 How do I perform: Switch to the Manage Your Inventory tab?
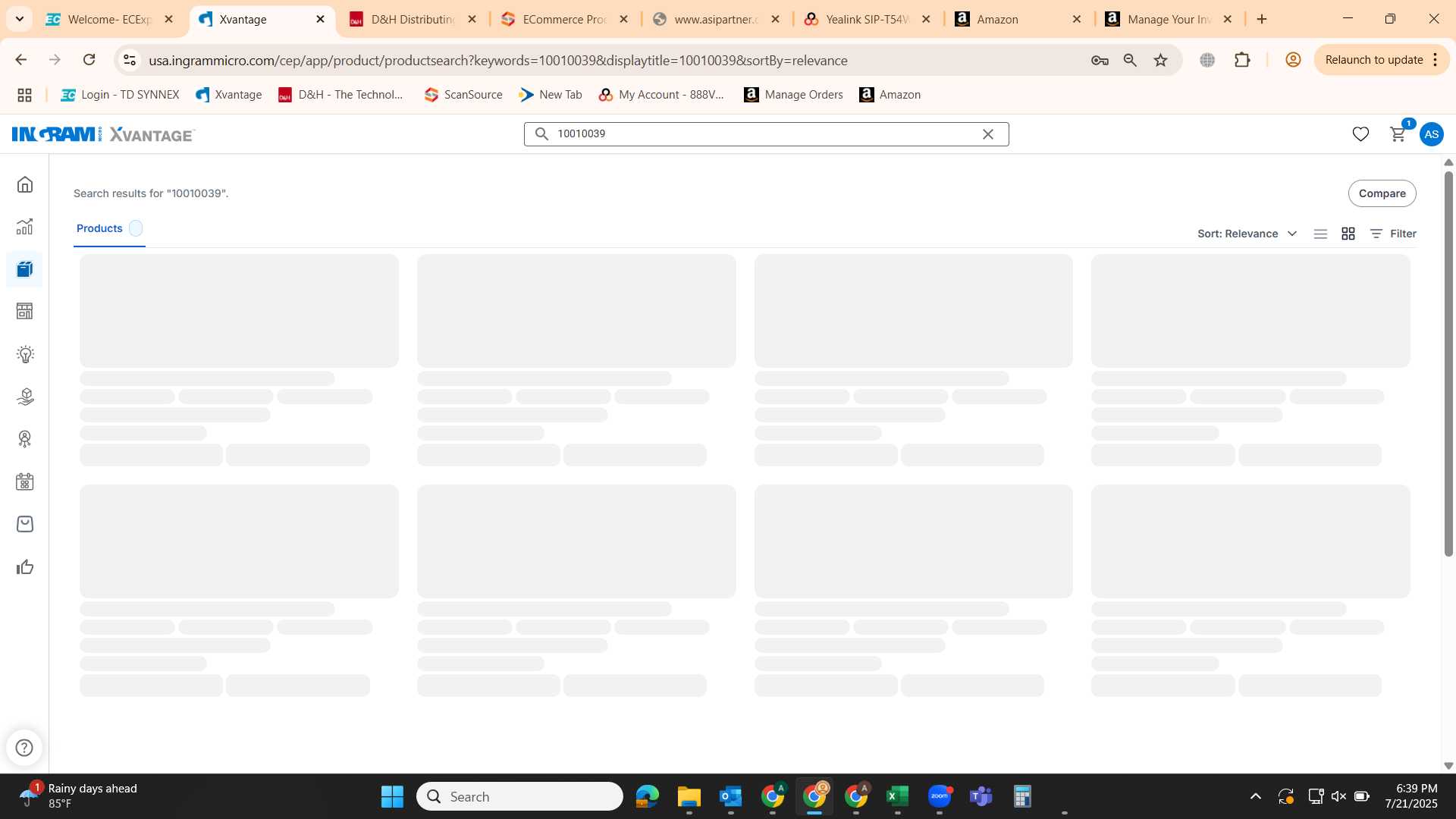coord(1169,19)
